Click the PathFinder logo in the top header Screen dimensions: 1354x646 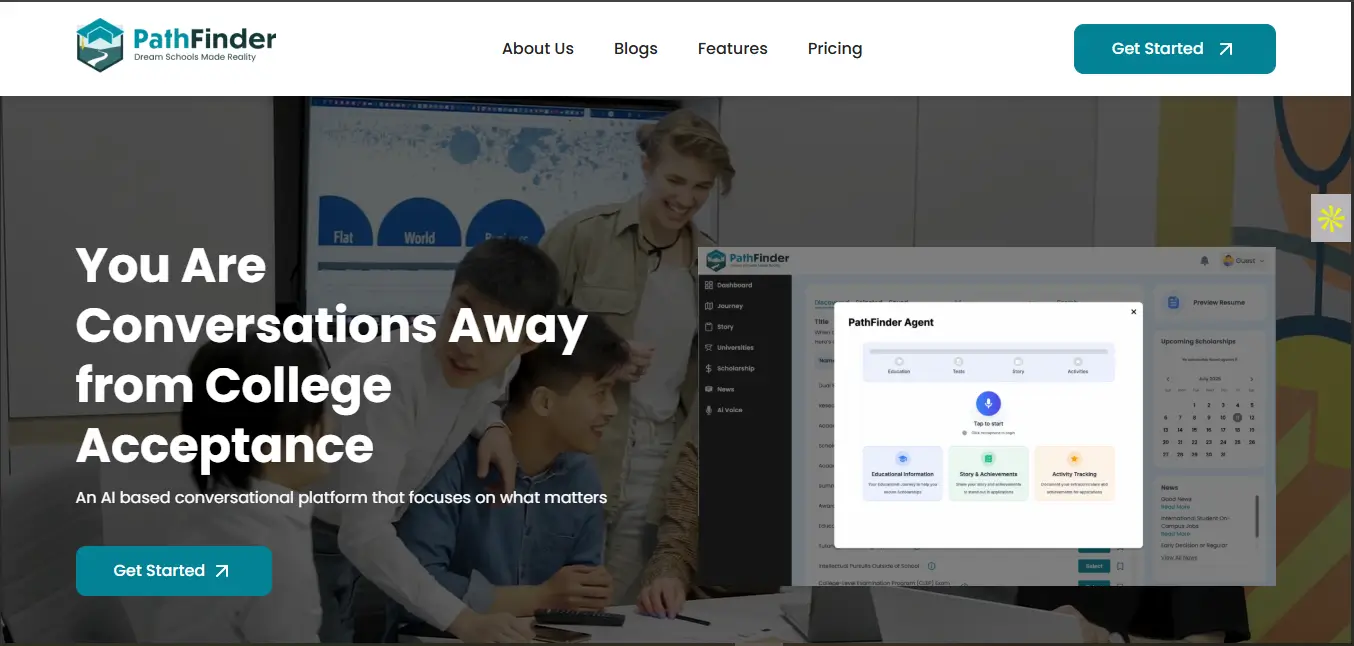[176, 46]
